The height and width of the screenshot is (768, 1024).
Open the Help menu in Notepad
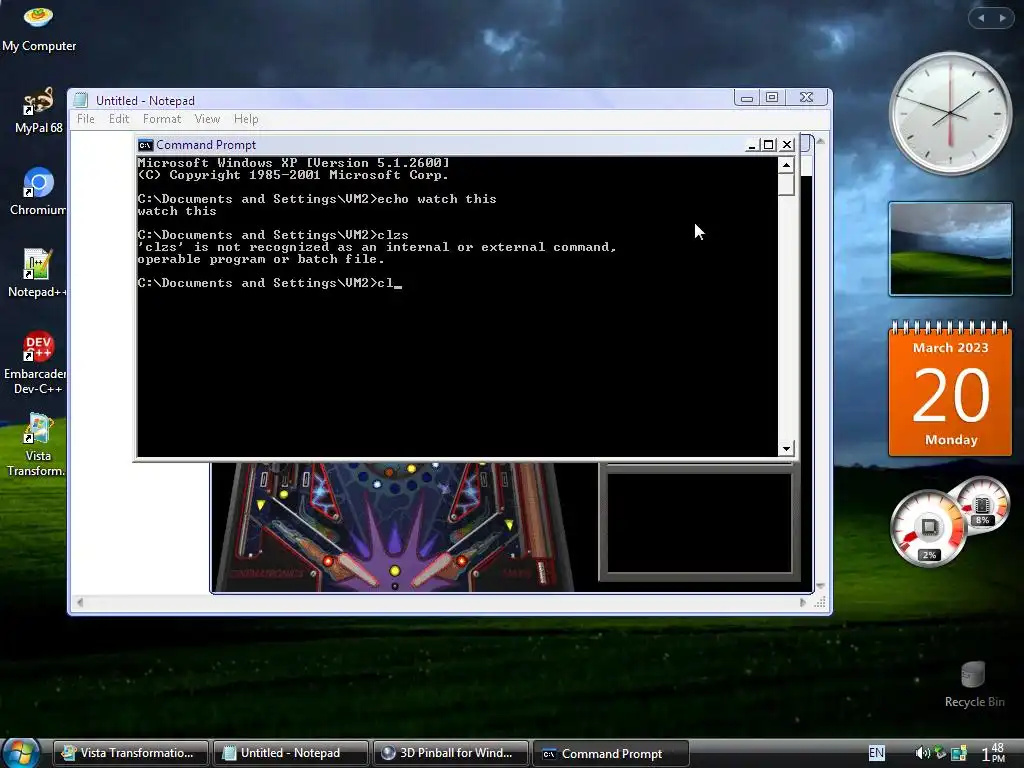[246, 119]
